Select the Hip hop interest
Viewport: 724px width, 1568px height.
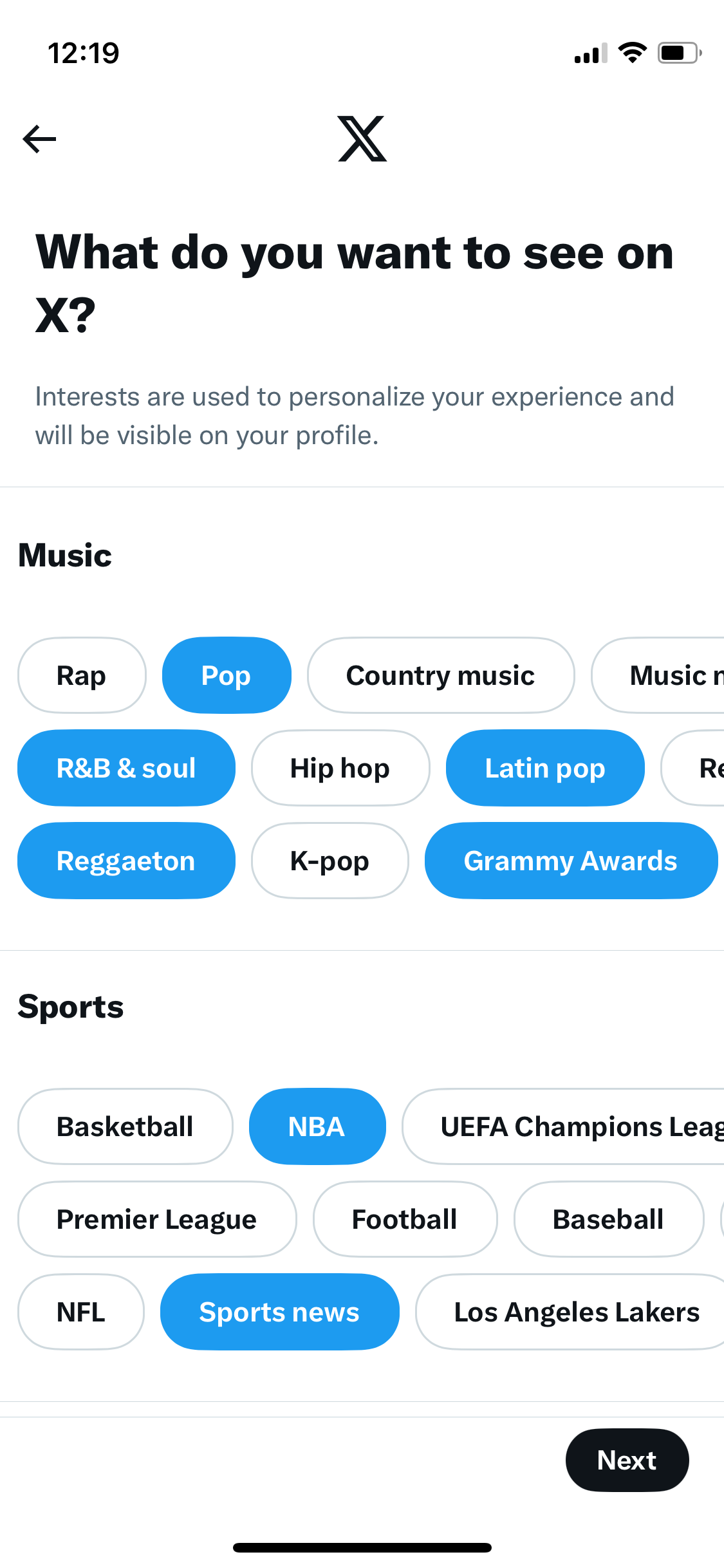(x=340, y=768)
